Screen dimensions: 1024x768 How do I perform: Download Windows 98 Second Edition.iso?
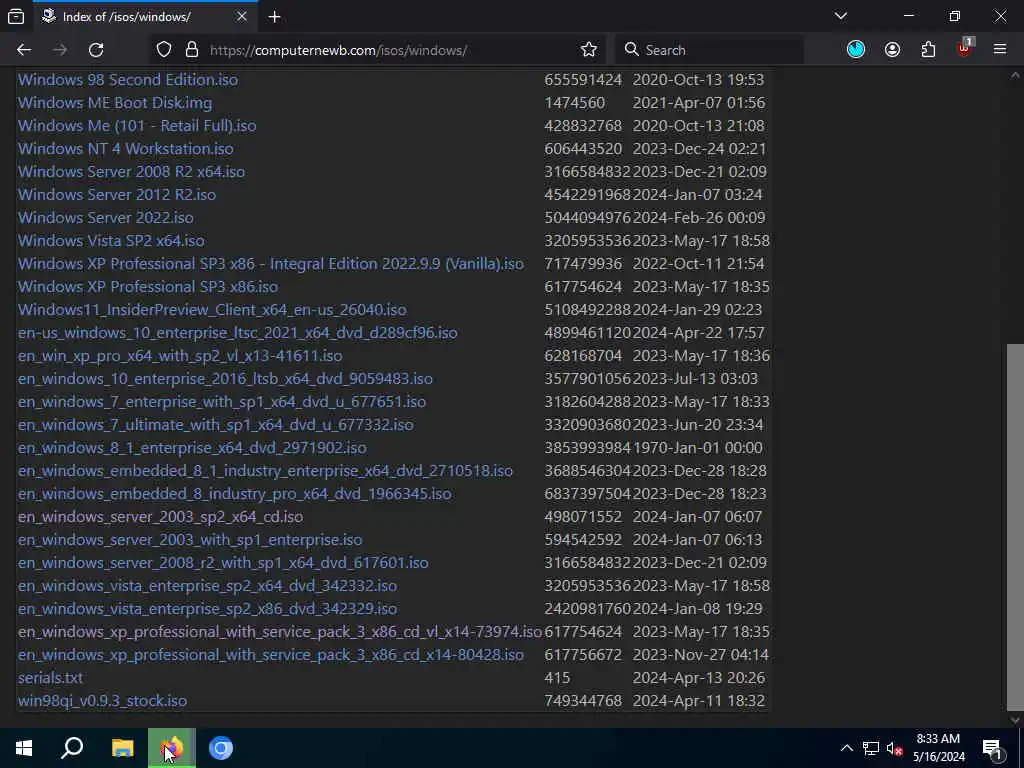click(x=128, y=80)
